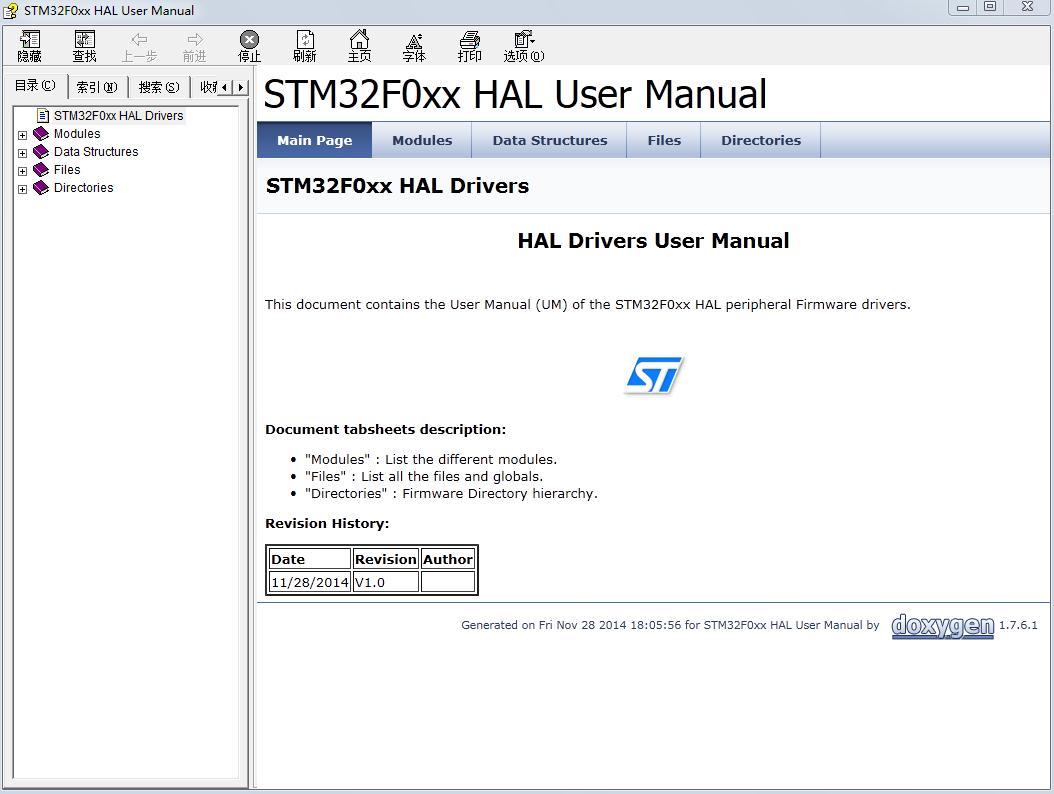
Task: Open the Files navigation tab
Action: click(x=664, y=140)
